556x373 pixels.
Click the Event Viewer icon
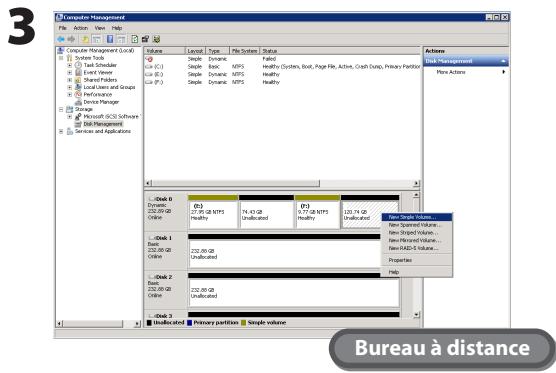tap(78, 73)
